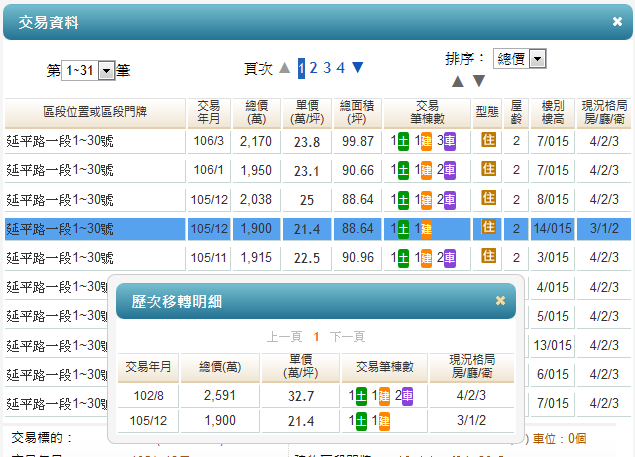Click the 總價(萬) header in the popup

point(220,367)
